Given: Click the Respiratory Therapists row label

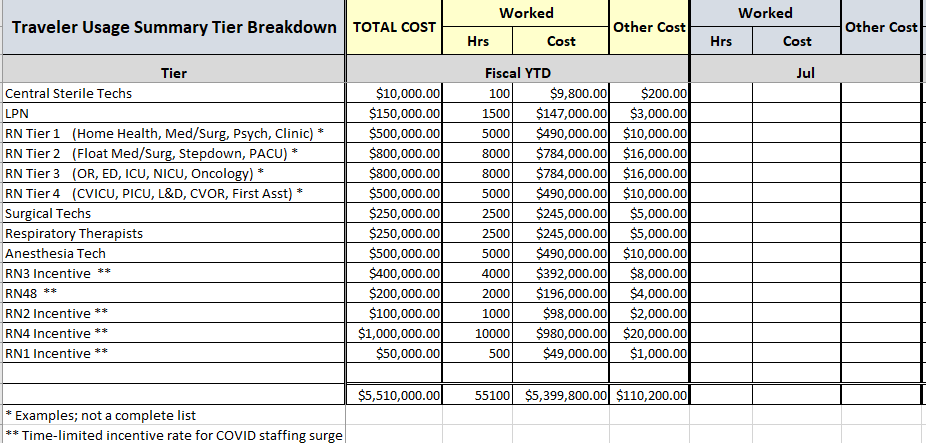Looking at the screenshot, I should (74, 233).
